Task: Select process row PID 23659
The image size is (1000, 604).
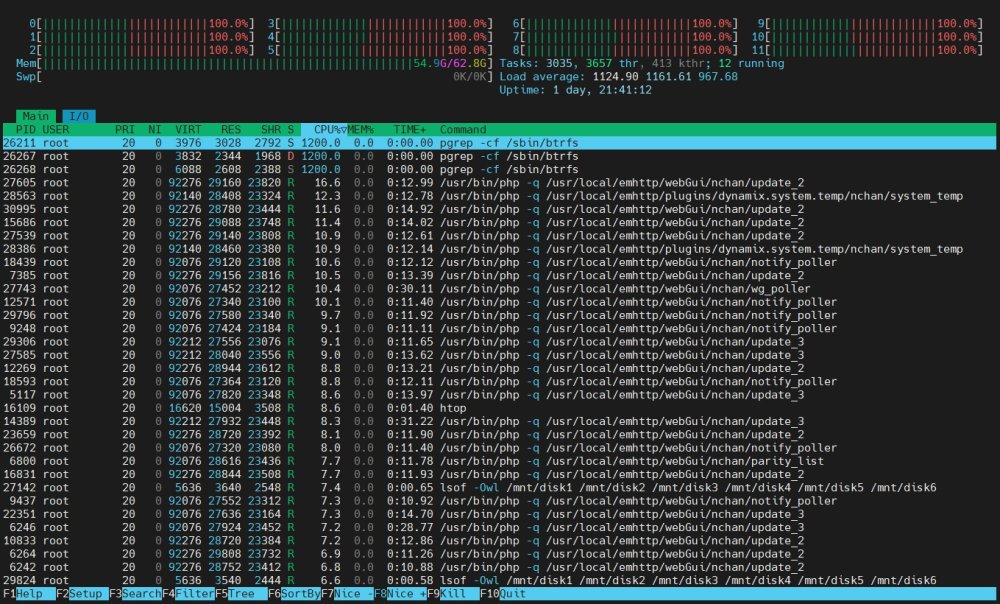Action: pyautogui.click(x=499, y=435)
